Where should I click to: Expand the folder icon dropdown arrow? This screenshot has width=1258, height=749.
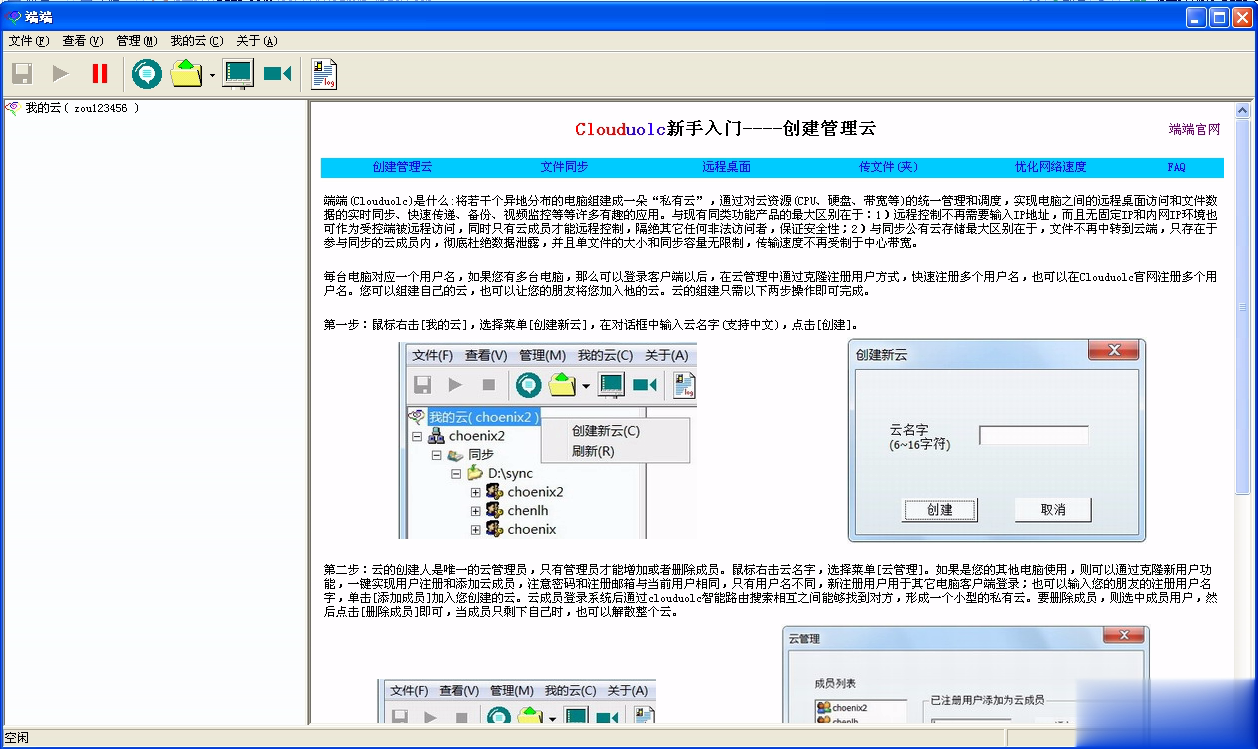tap(212, 75)
